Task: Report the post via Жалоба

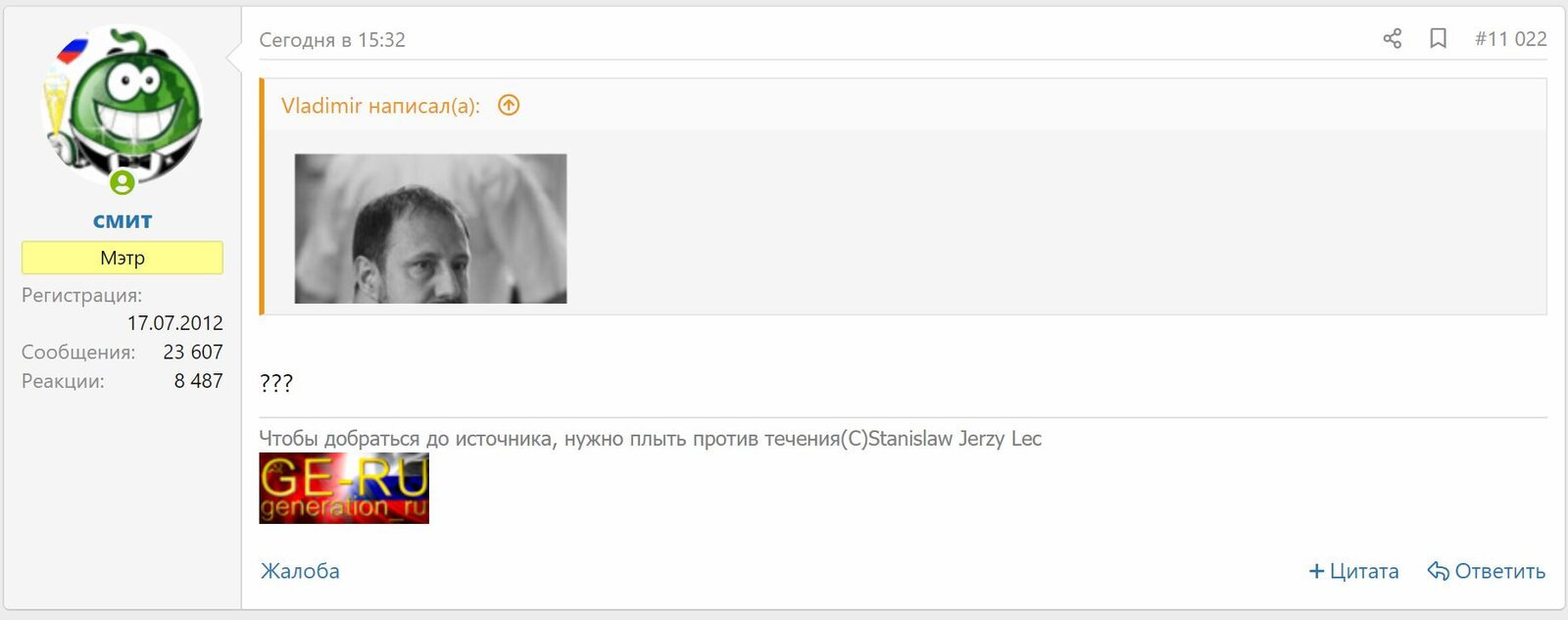Action: (300, 571)
